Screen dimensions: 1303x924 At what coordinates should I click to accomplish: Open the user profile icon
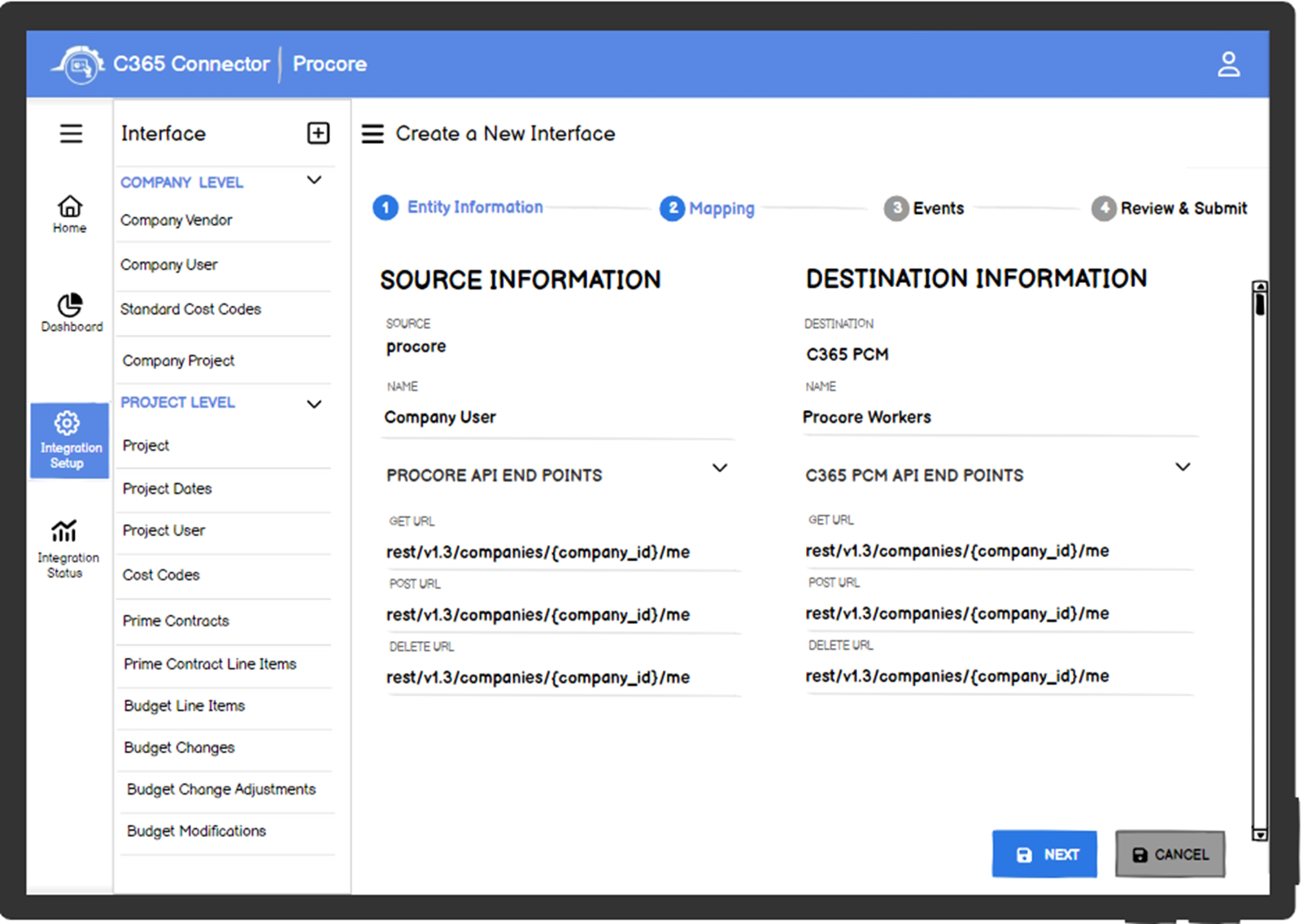pos(1228,64)
